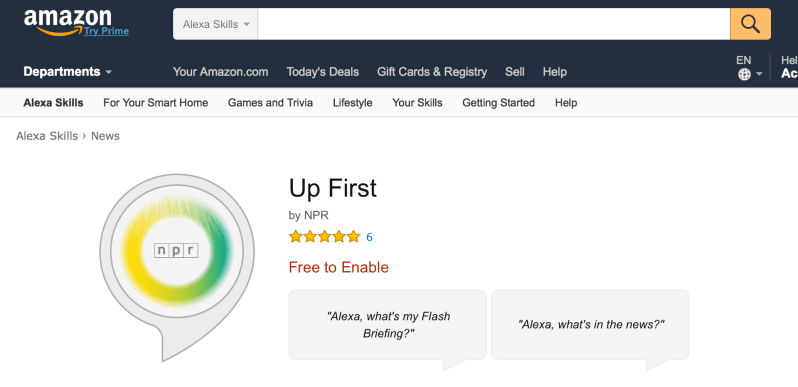Viewport: 798px width, 387px height.
Task: Click the orange search magnifier button
Action: (x=750, y=24)
